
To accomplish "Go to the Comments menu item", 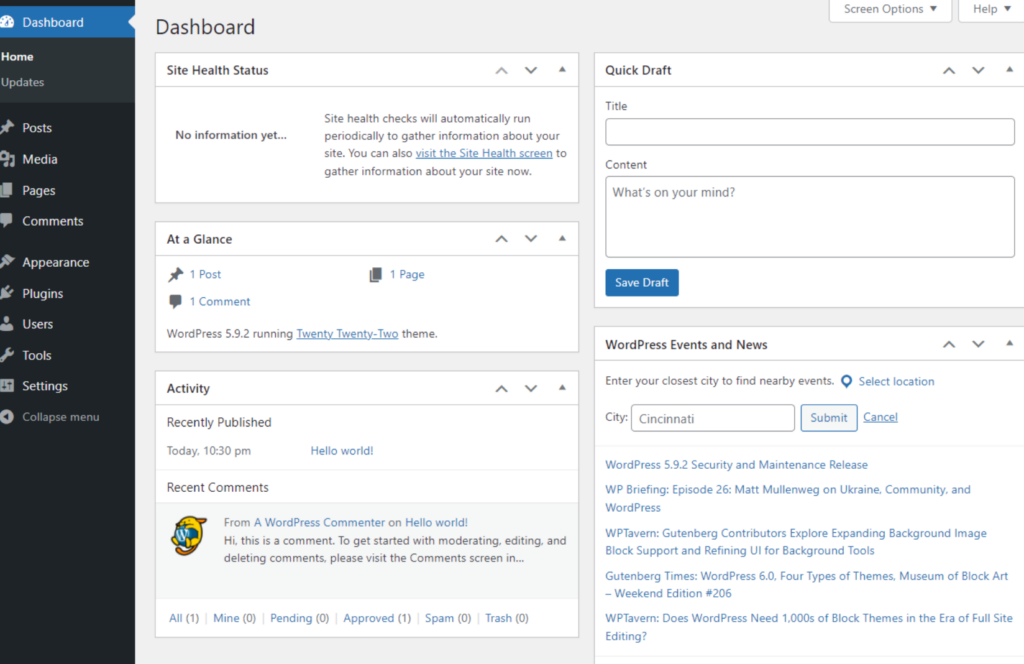I will 52,221.
